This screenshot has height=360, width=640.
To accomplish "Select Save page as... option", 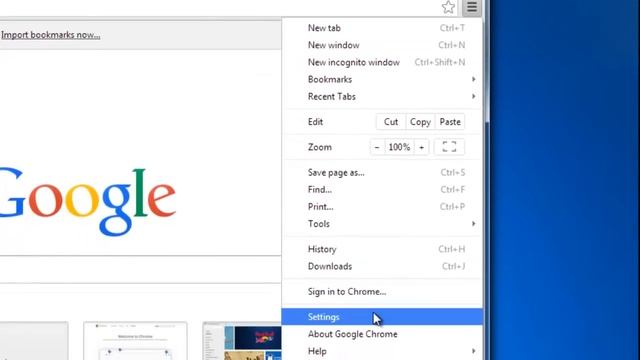I will (x=382, y=173).
